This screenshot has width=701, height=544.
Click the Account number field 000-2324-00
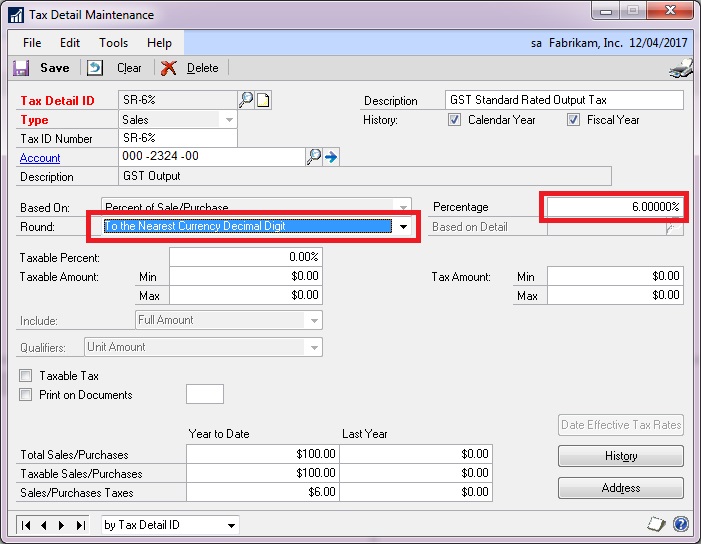212,156
